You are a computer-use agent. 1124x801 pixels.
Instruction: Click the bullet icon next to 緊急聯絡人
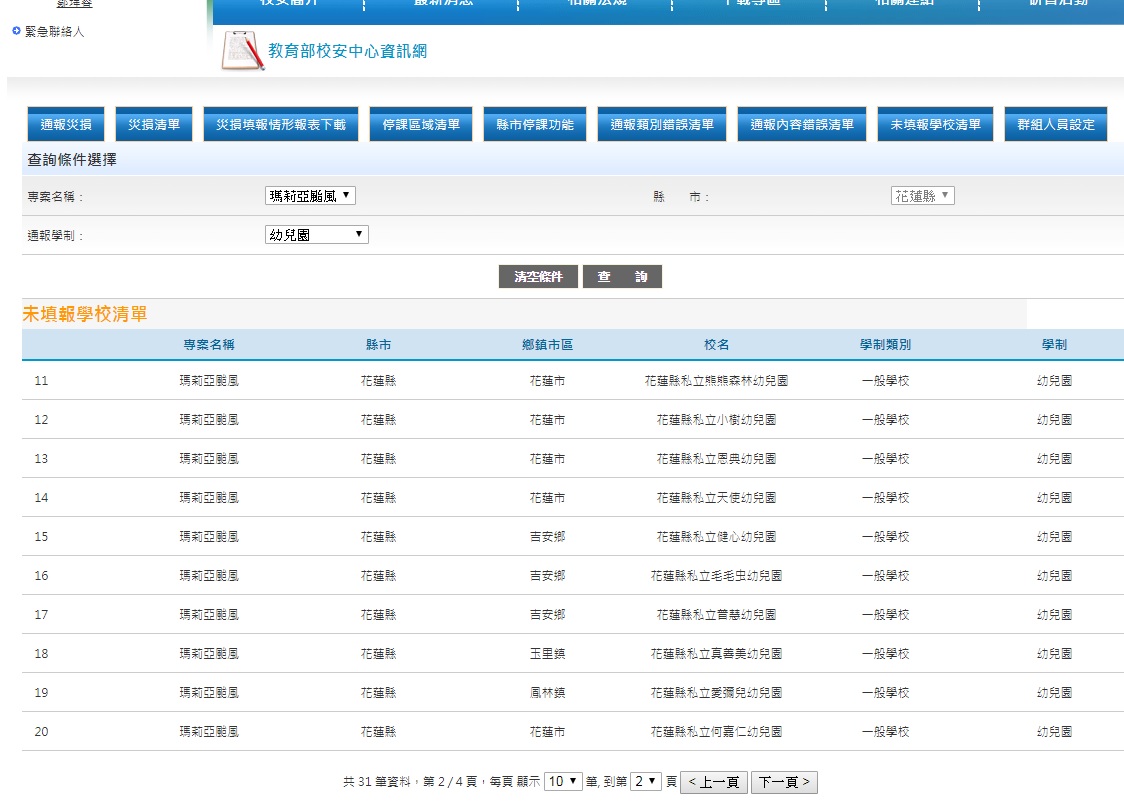click(x=16, y=32)
